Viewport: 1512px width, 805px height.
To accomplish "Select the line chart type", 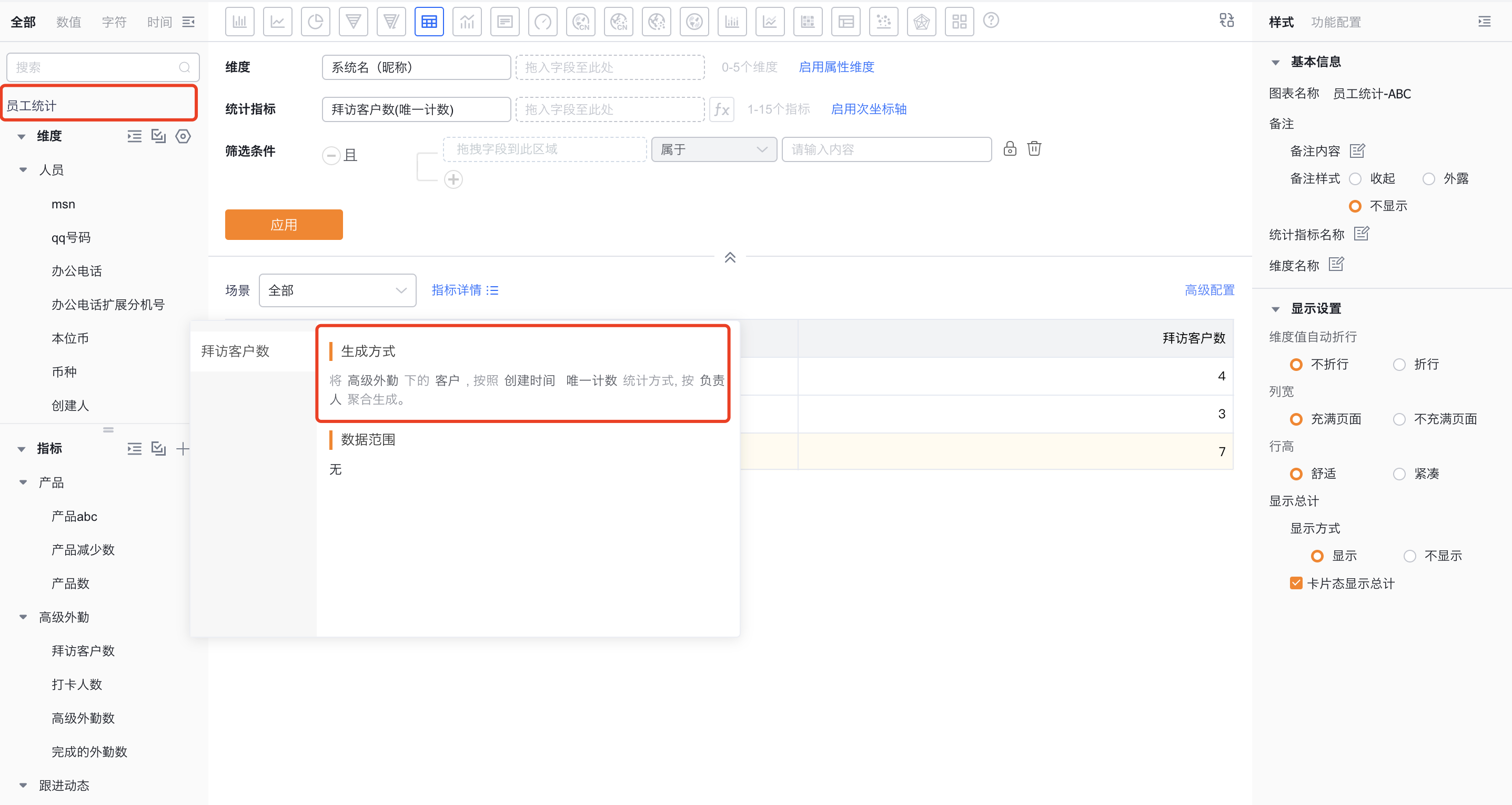I will coord(278,21).
